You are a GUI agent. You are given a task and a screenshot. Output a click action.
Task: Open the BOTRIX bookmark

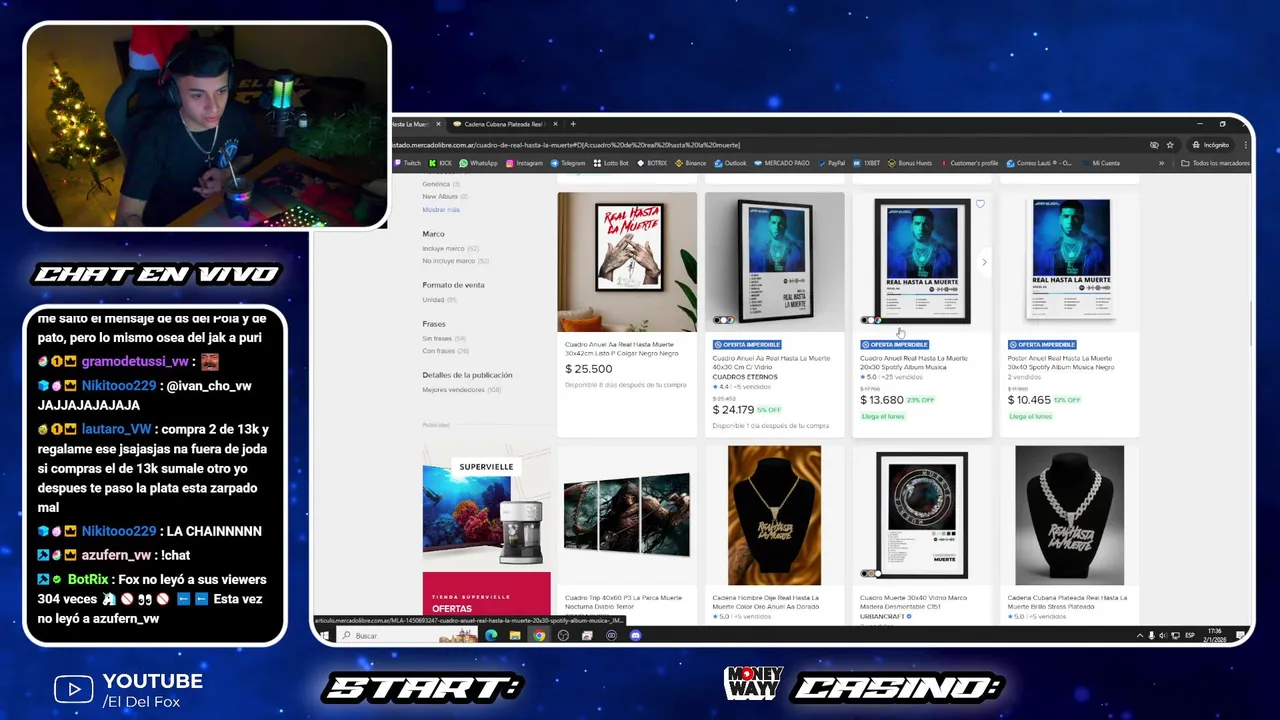click(651, 163)
